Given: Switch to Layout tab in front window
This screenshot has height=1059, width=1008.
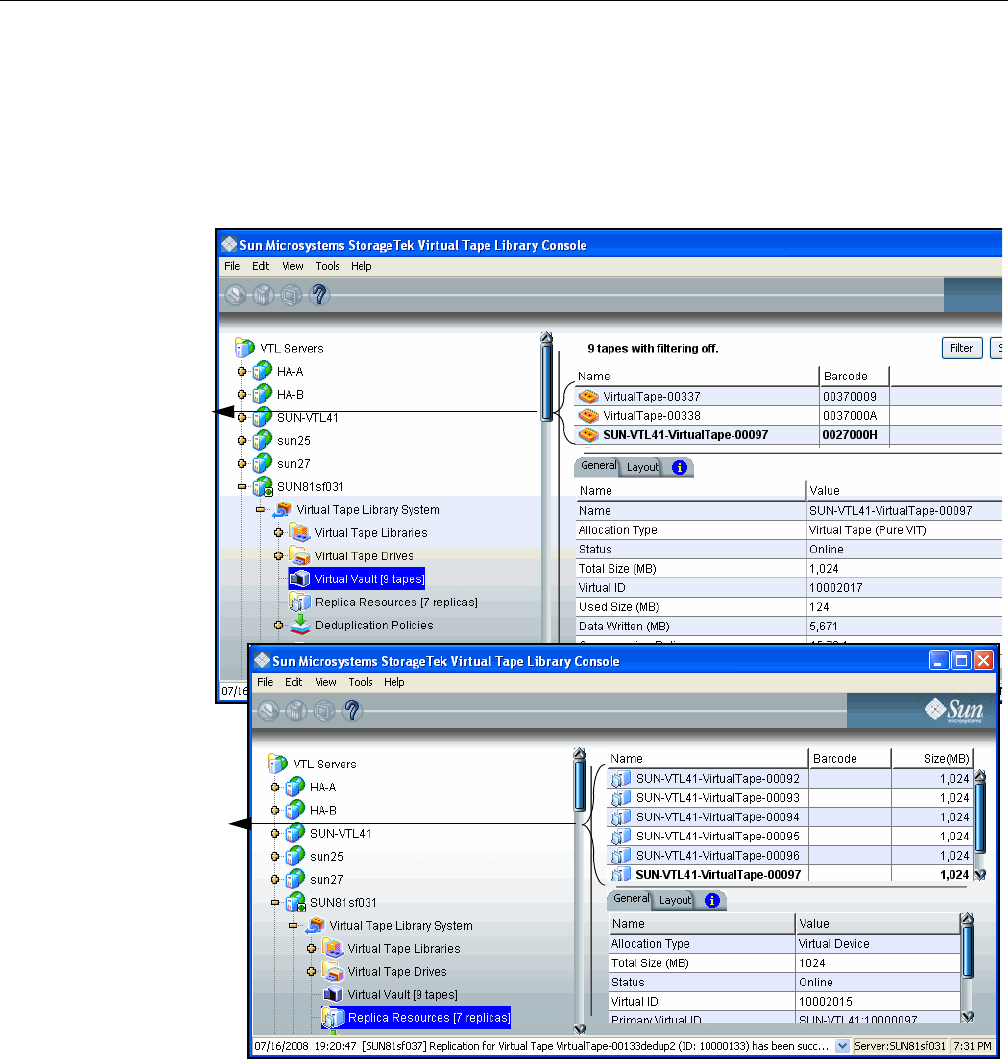Looking at the screenshot, I should [x=674, y=900].
